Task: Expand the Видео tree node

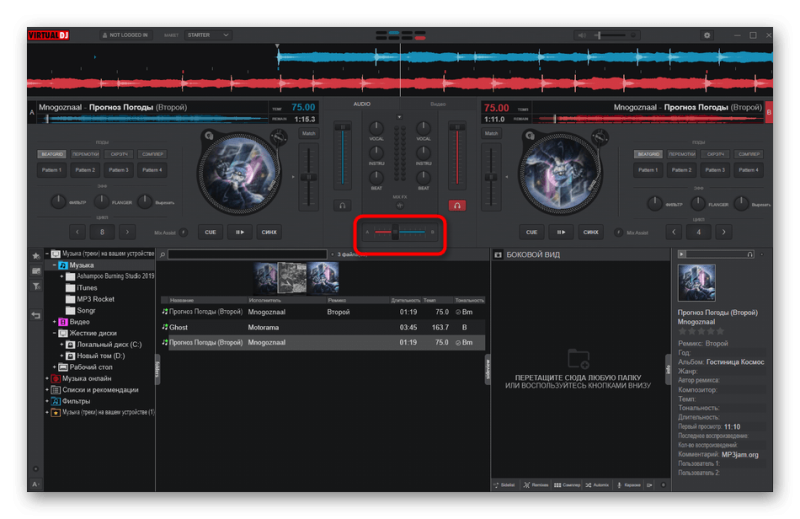Action: (x=54, y=322)
